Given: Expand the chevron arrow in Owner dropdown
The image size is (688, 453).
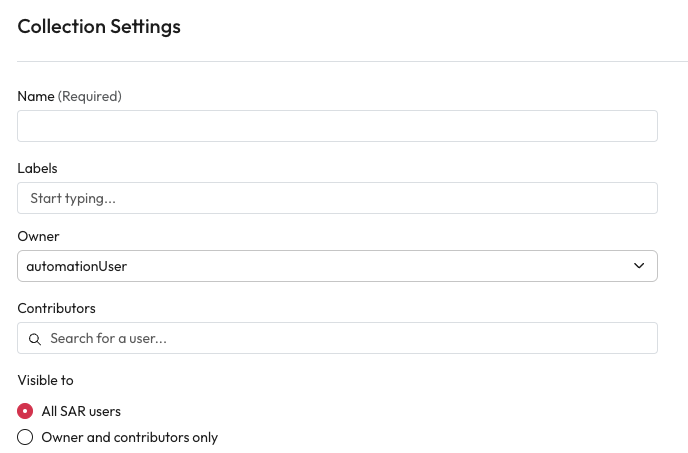Looking at the screenshot, I should click(x=639, y=266).
